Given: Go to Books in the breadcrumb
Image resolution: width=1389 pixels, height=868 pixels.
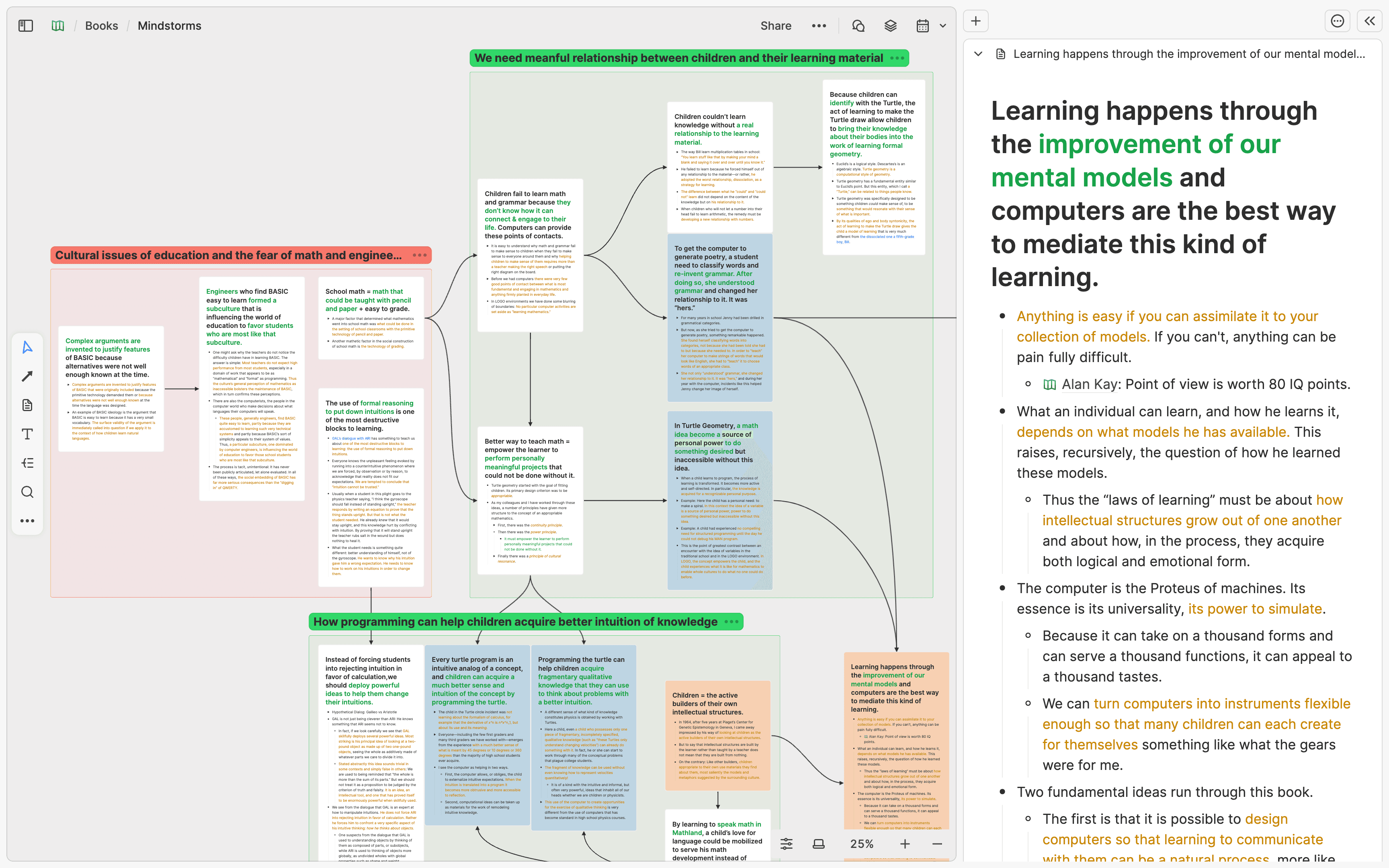Looking at the screenshot, I should click(101, 25).
